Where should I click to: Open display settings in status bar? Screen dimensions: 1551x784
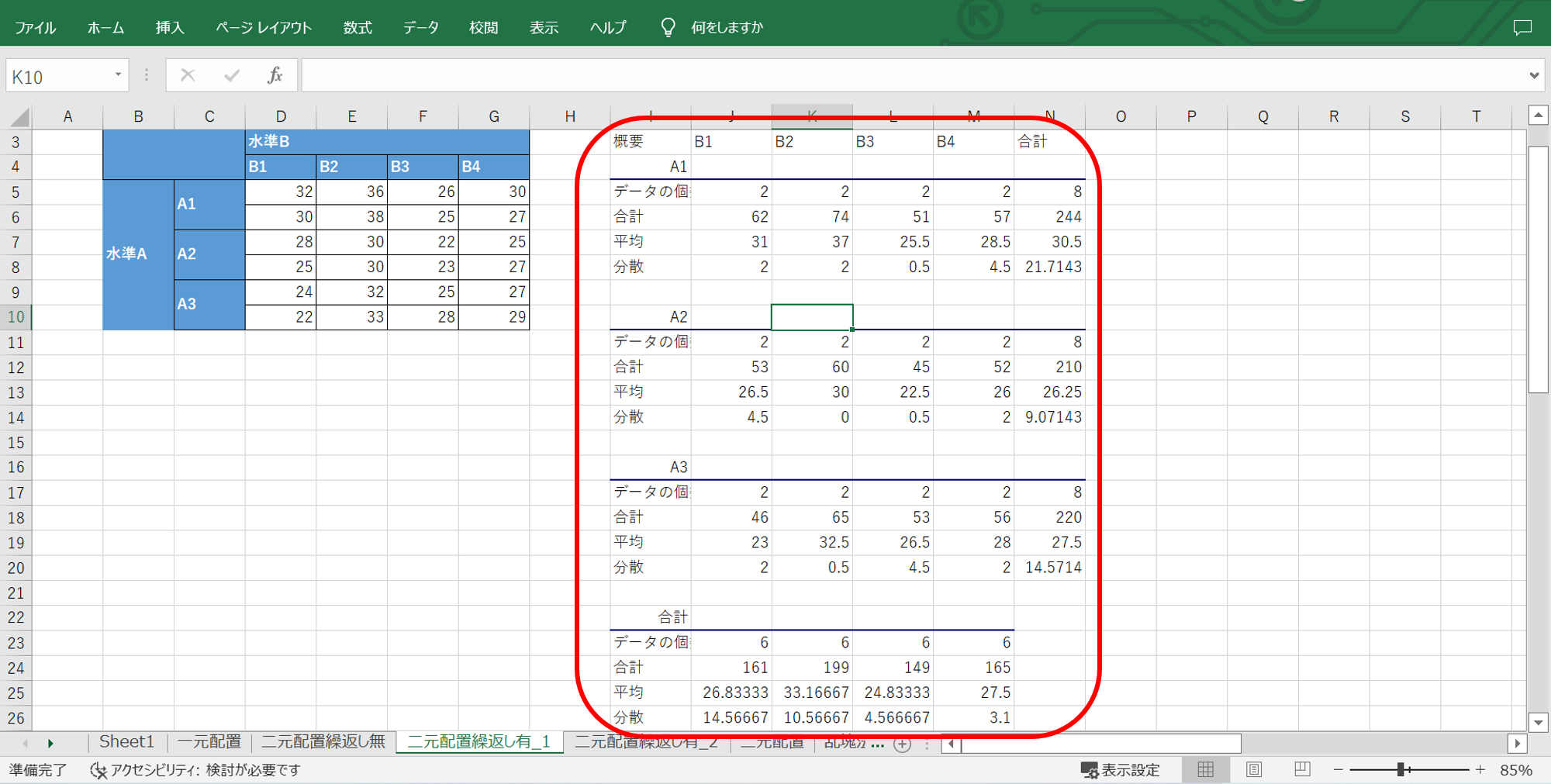tap(1121, 770)
